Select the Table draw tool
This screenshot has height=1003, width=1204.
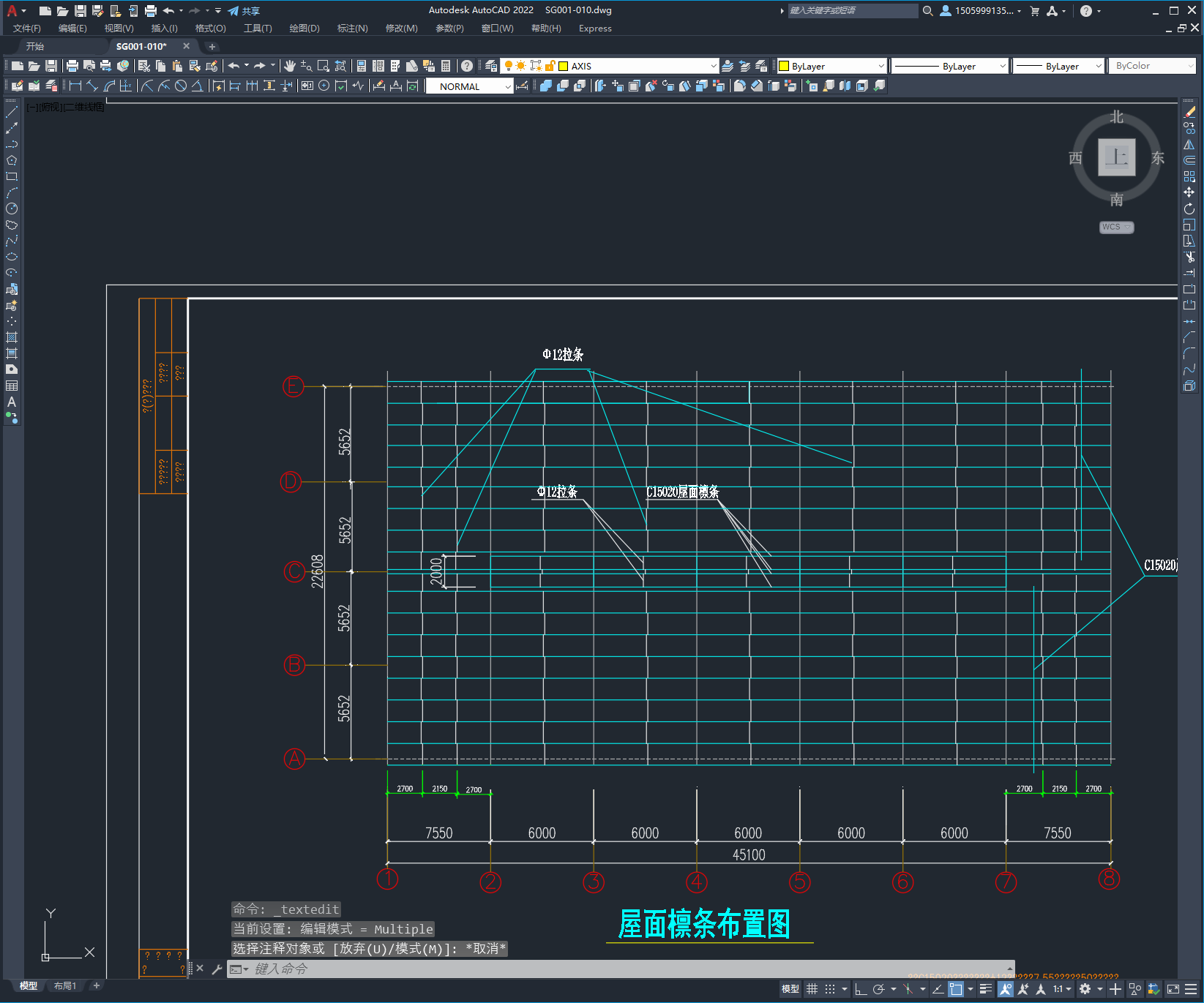point(12,386)
